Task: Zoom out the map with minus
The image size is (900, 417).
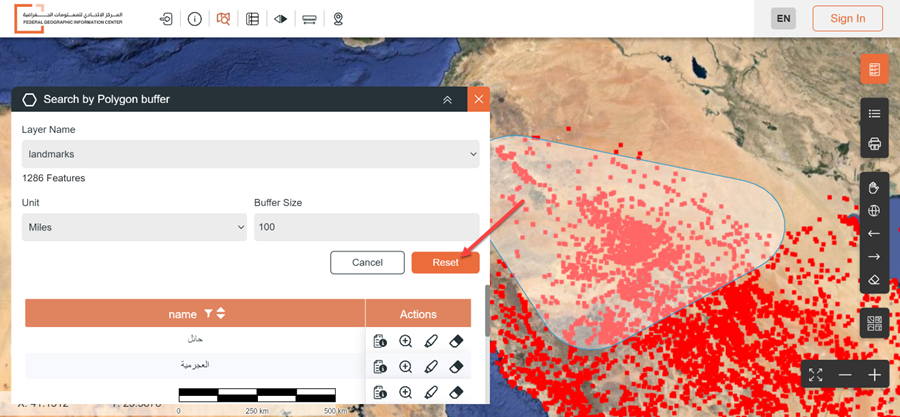Action: 845,375
